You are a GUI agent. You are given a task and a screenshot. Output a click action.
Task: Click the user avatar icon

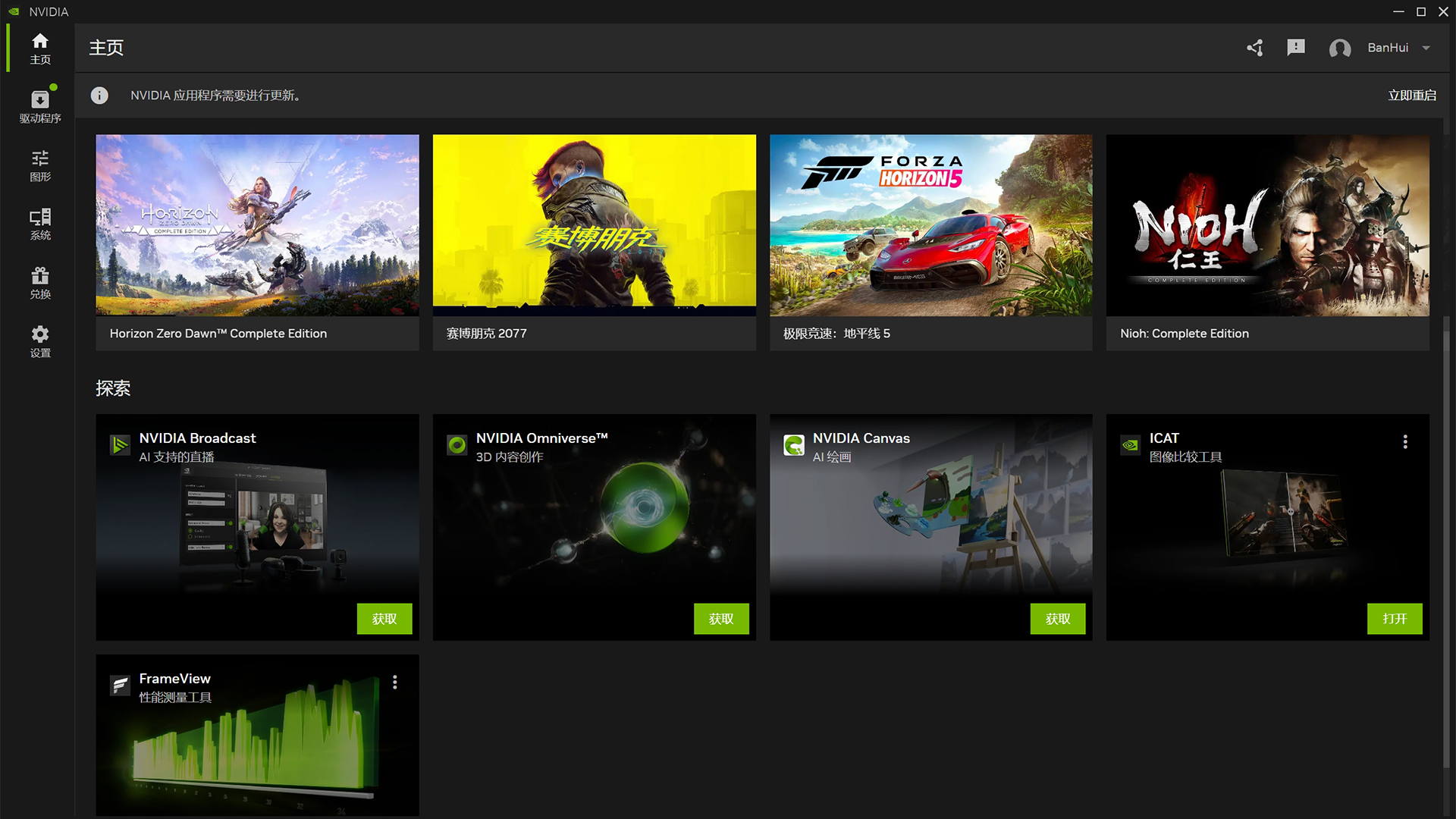pos(1340,49)
